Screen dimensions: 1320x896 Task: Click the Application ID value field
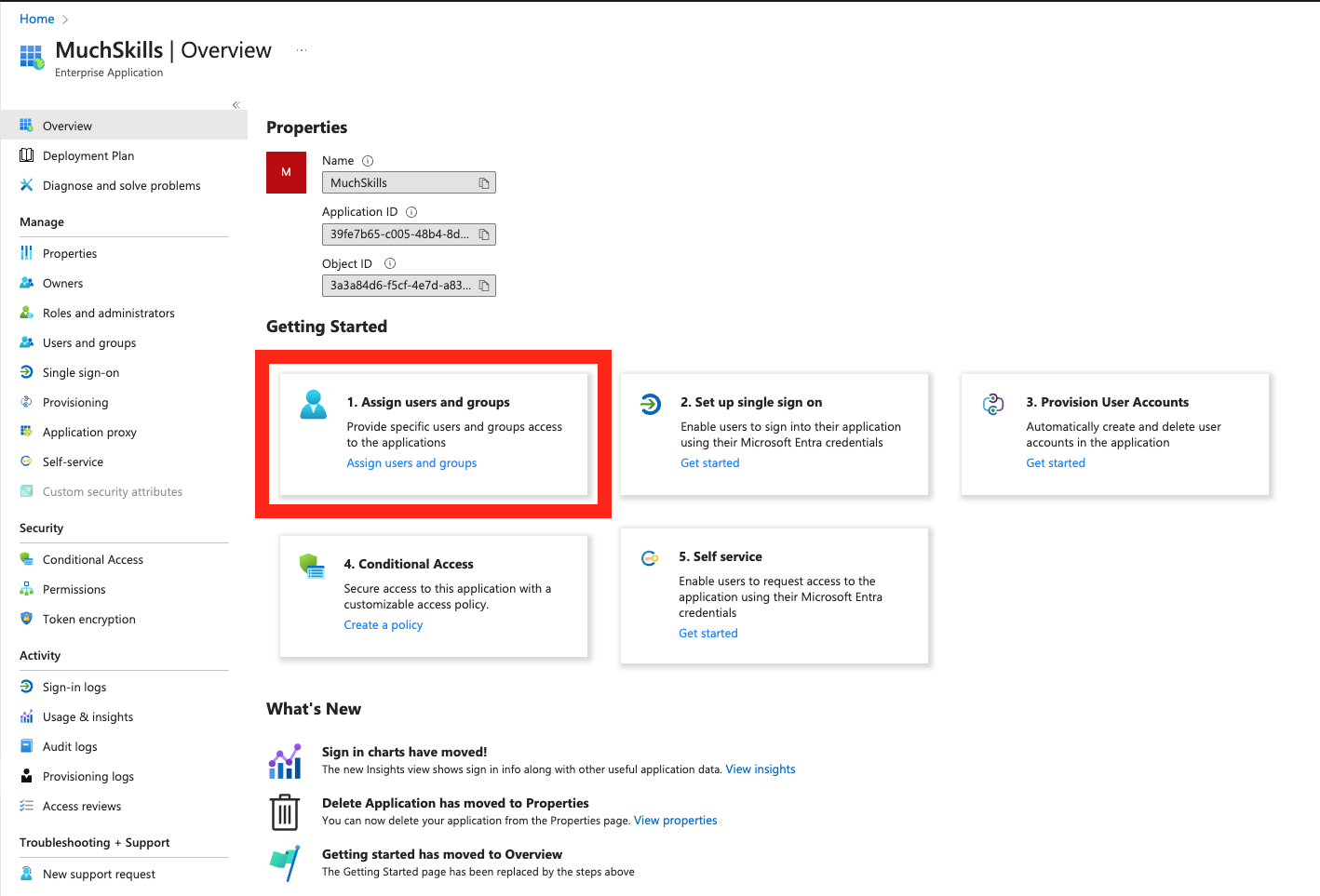coord(409,234)
